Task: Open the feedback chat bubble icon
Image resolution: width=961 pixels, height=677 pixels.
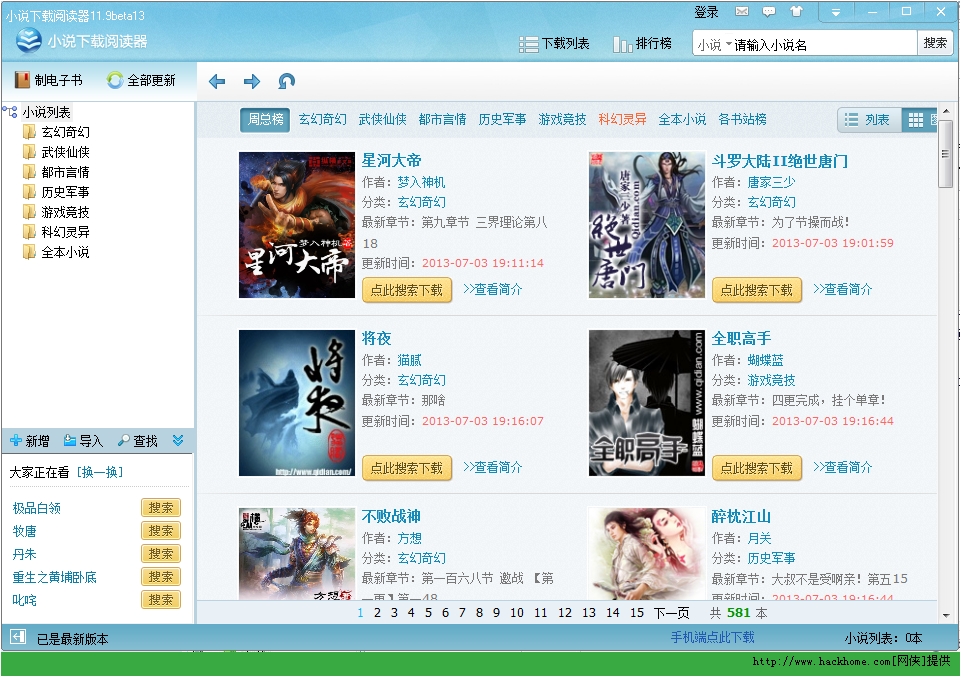Action: [769, 12]
